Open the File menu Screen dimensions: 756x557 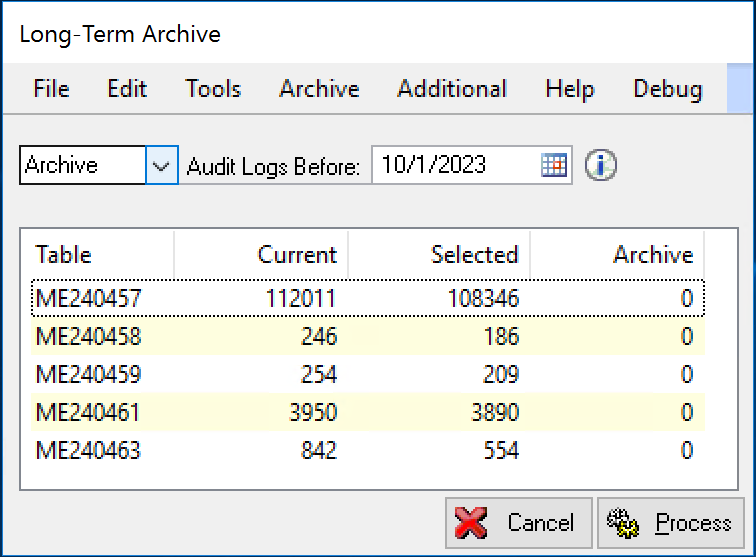[51, 89]
